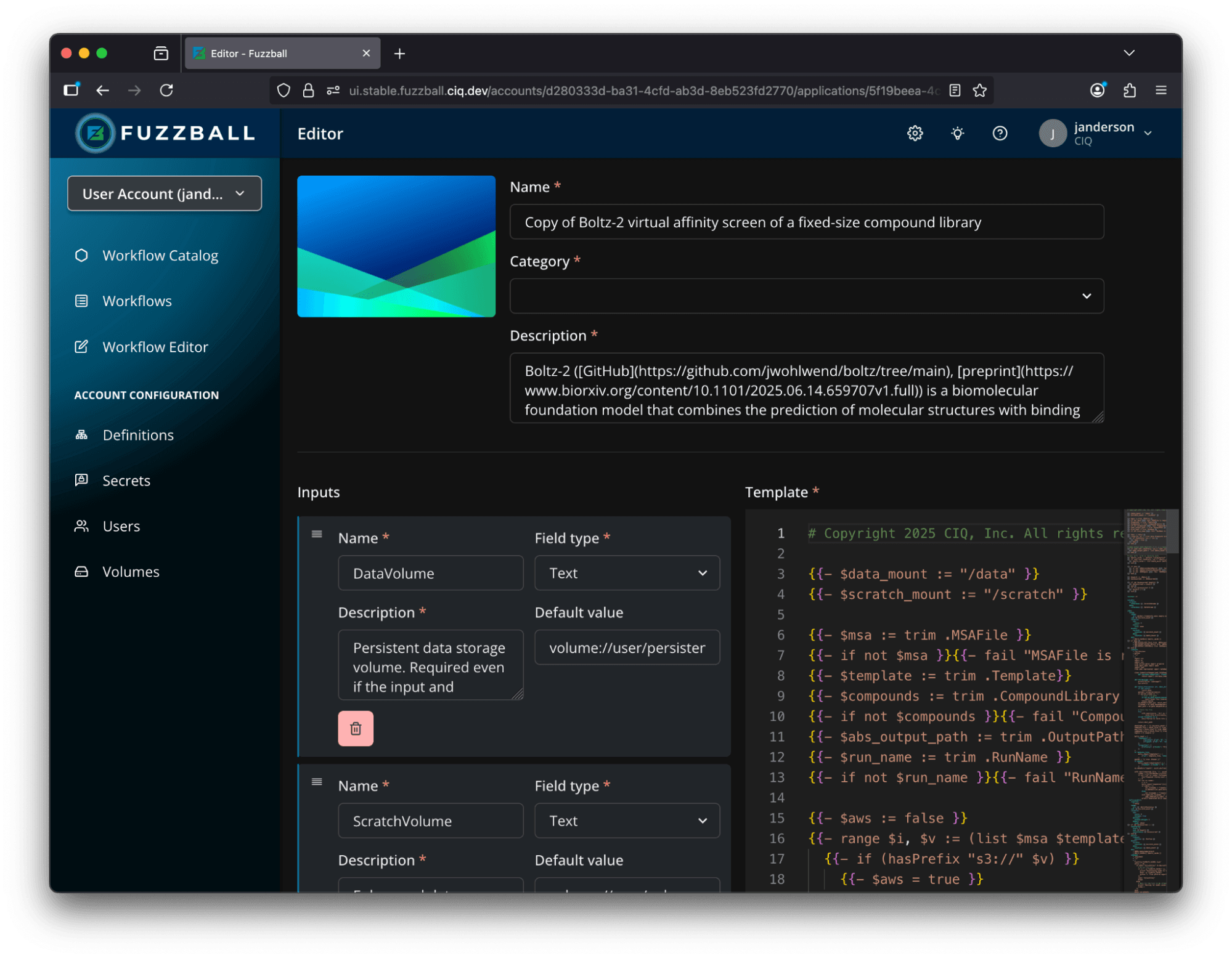
Task: Click into the application Description textarea
Action: [806, 388]
